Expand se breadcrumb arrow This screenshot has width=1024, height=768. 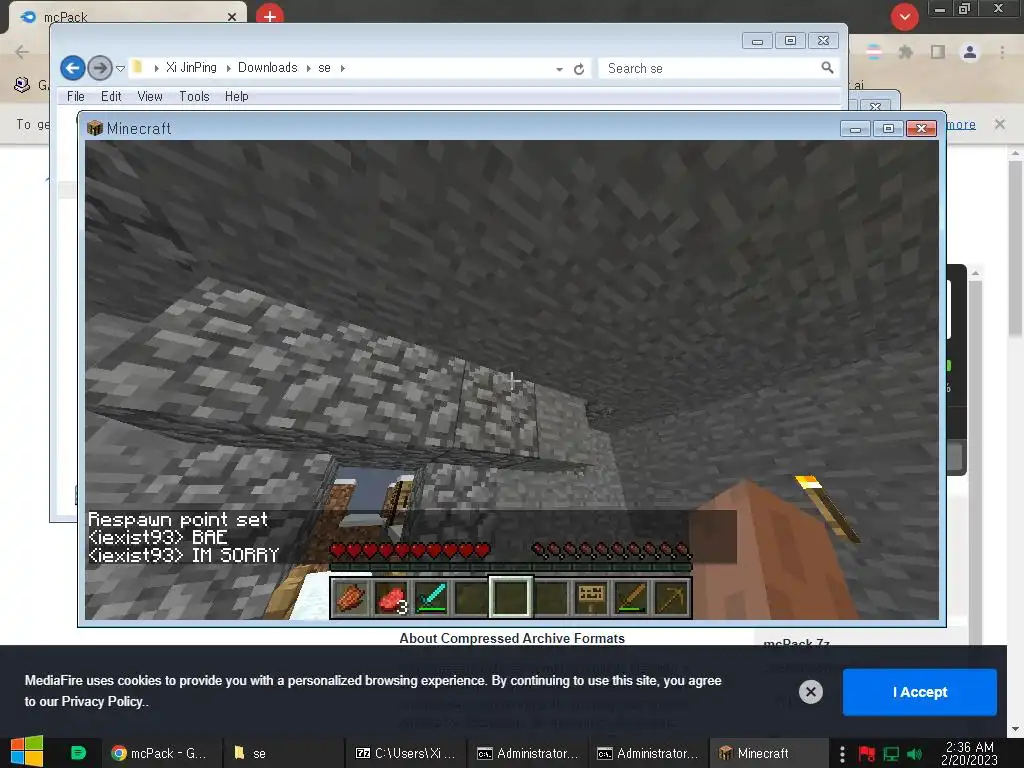tap(342, 68)
